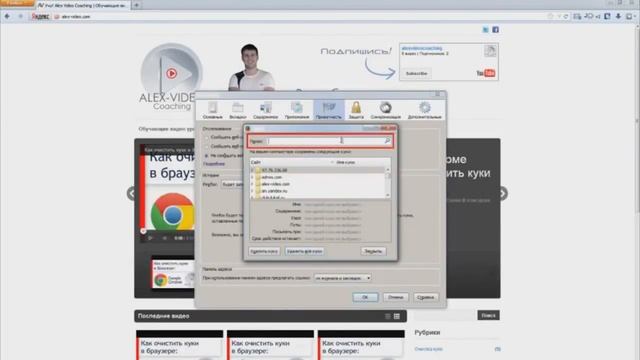The image size is (640, 360).
Task: Switch to the Содержимое options tab
Action: pos(265,110)
